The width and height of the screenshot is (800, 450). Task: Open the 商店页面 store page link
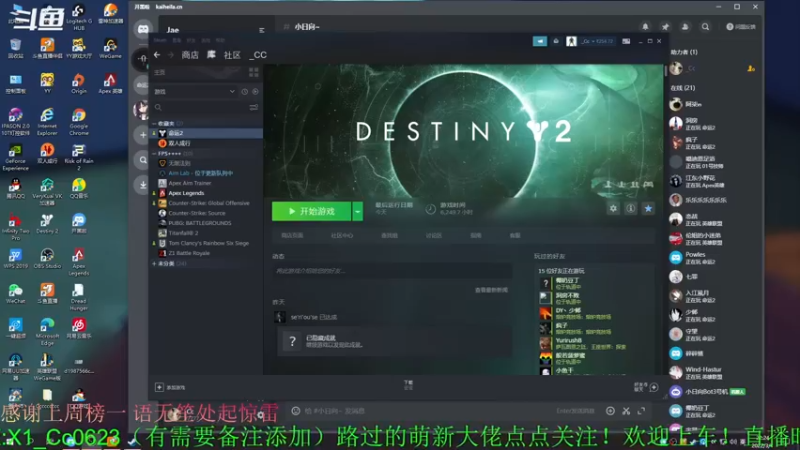(x=292, y=235)
